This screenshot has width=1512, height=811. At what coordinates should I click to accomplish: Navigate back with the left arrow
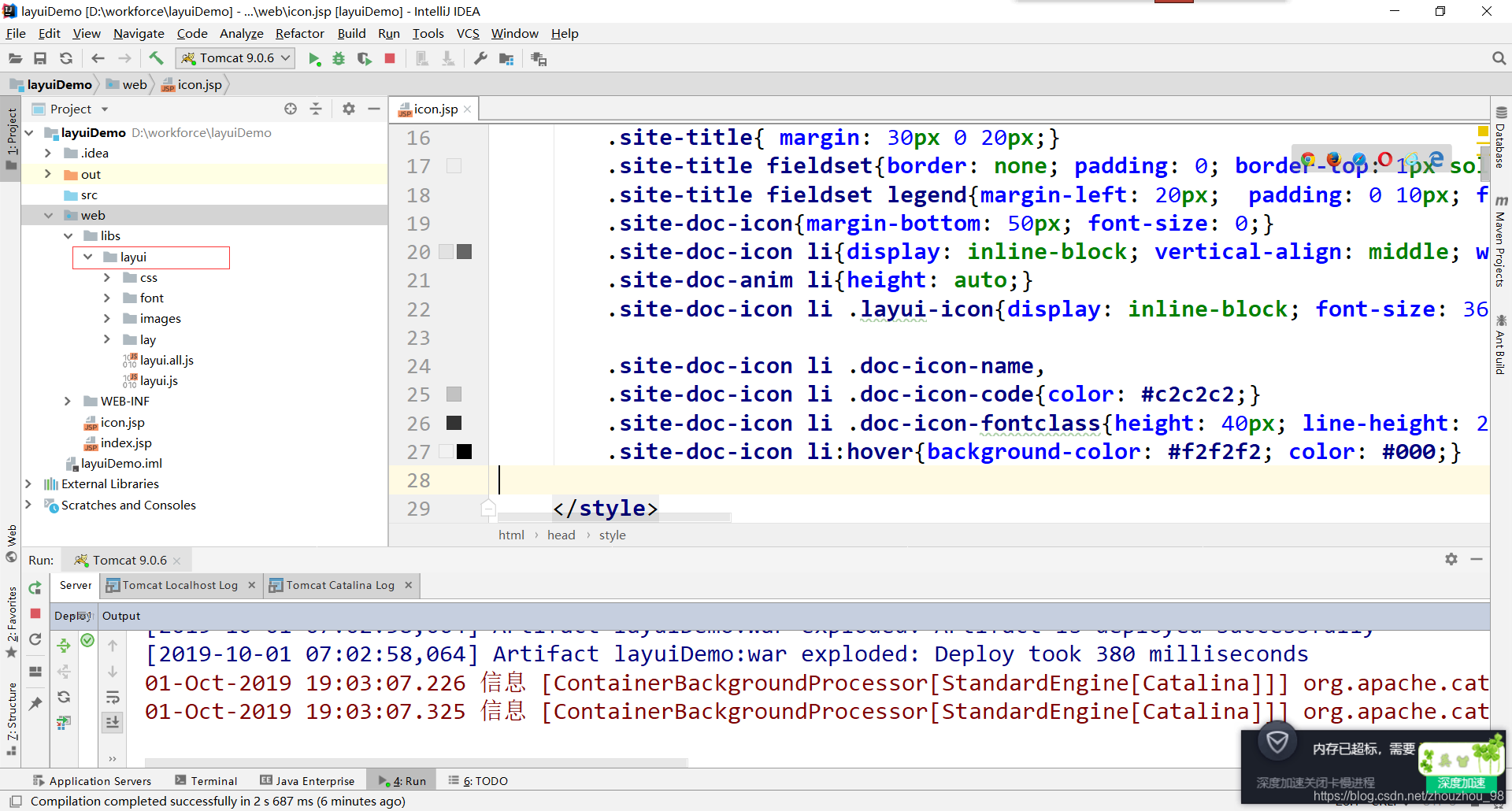(98, 58)
